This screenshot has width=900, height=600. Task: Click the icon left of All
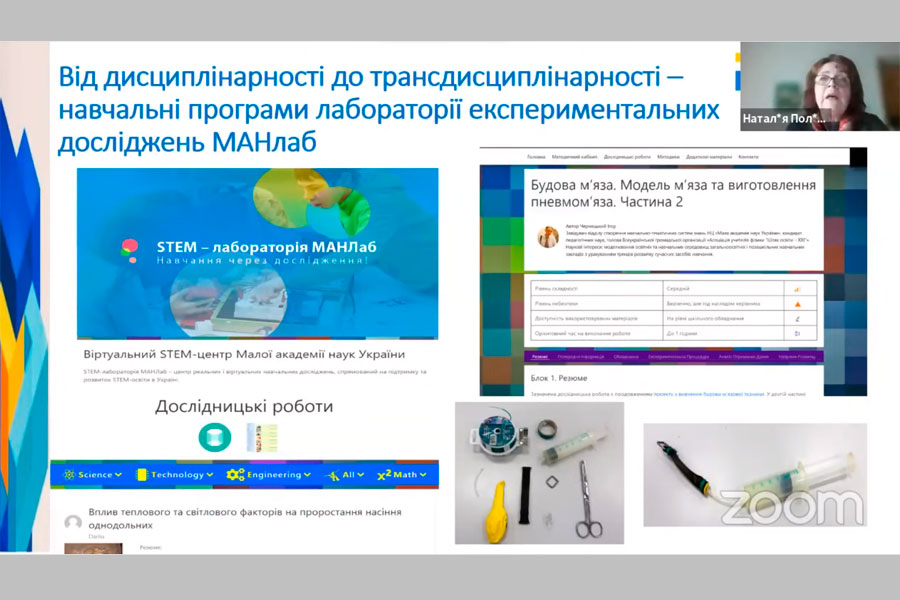[x=333, y=475]
